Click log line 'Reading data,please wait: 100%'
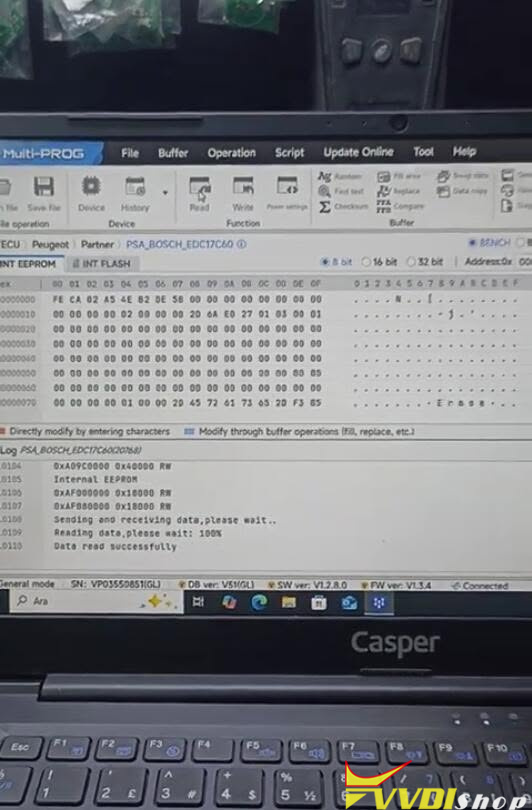 click(137, 533)
